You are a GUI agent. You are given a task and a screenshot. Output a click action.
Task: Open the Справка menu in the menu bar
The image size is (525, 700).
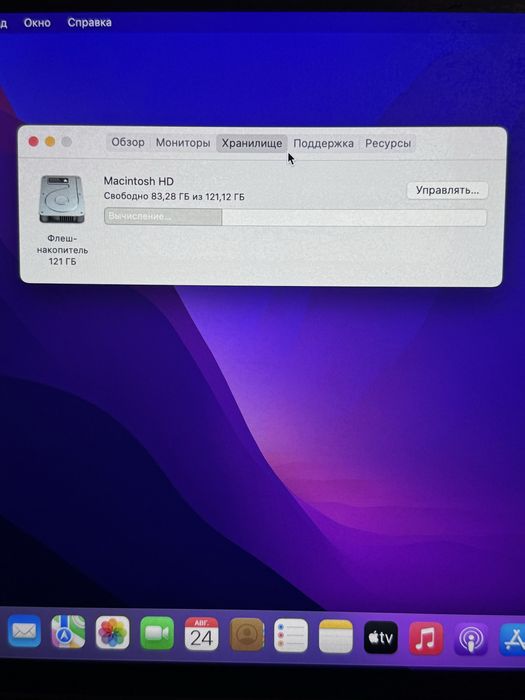click(x=89, y=22)
